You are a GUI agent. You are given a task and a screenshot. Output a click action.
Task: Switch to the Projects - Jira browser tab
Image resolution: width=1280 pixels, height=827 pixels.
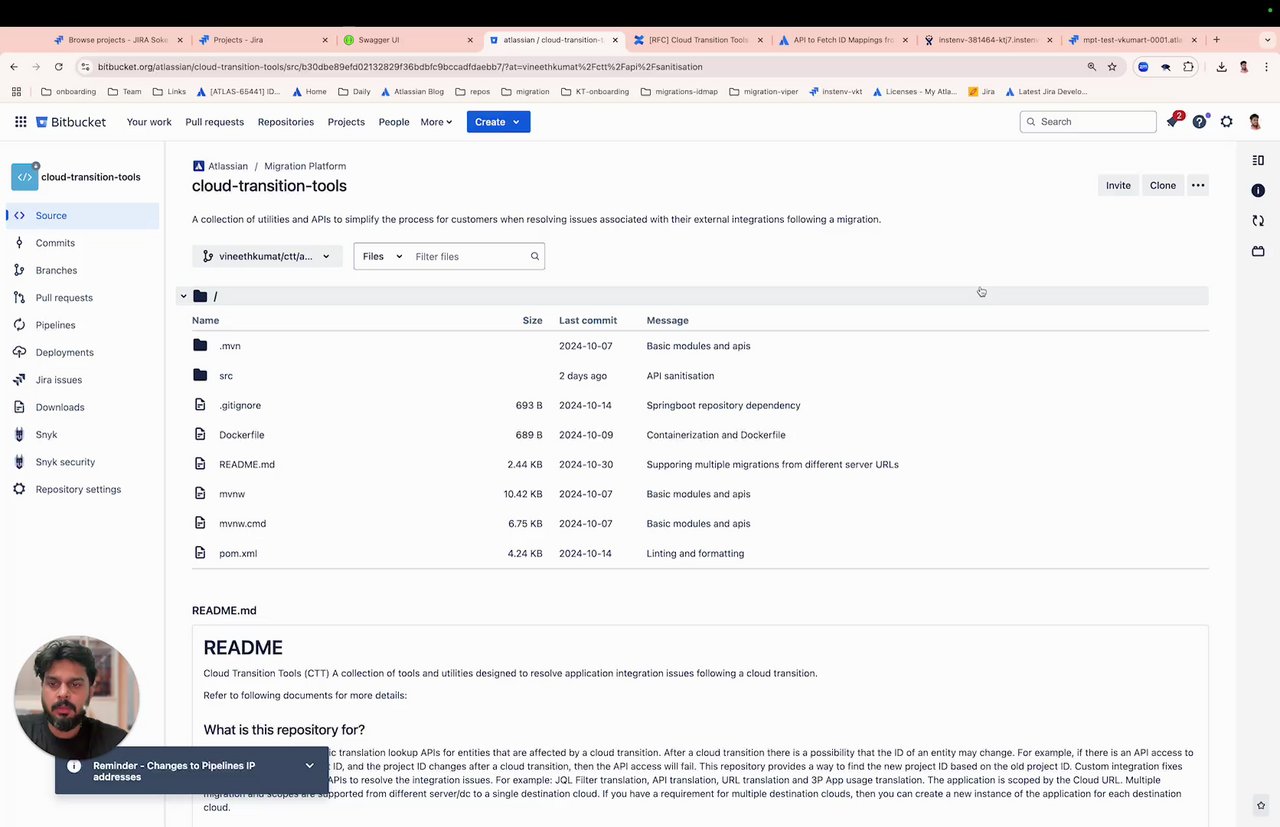tap(262, 40)
